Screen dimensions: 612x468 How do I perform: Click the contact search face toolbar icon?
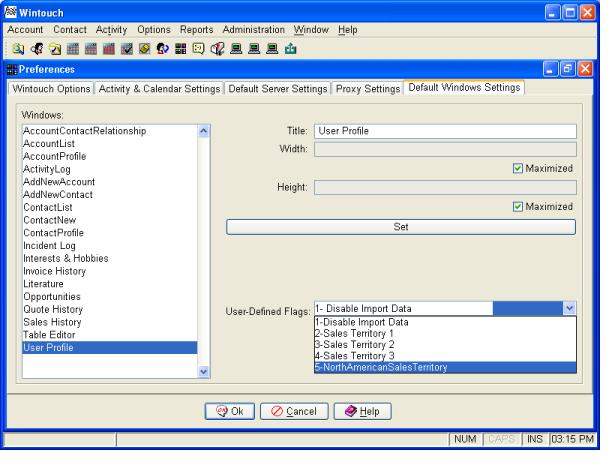click(x=37, y=49)
